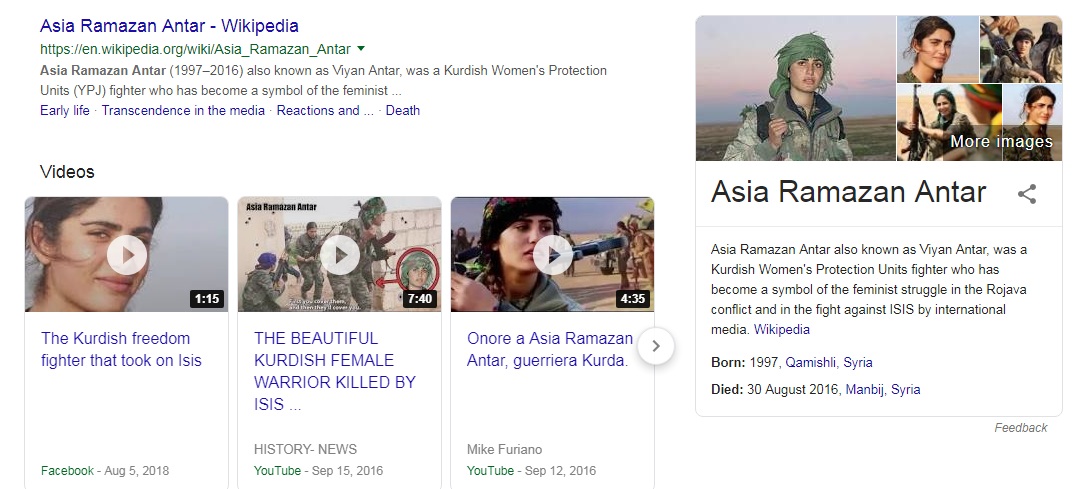Open top-middle panel photo with blue sky
The height and width of the screenshot is (489, 1075).
[x=938, y=49]
